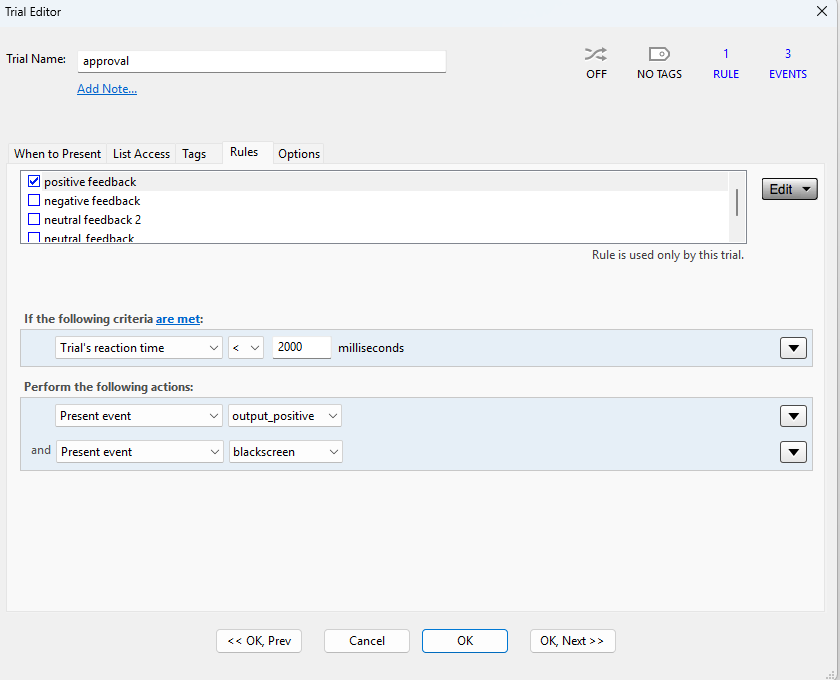840x680 pixels.
Task: Open the less-than comparison operator dropdown
Action: 245,348
